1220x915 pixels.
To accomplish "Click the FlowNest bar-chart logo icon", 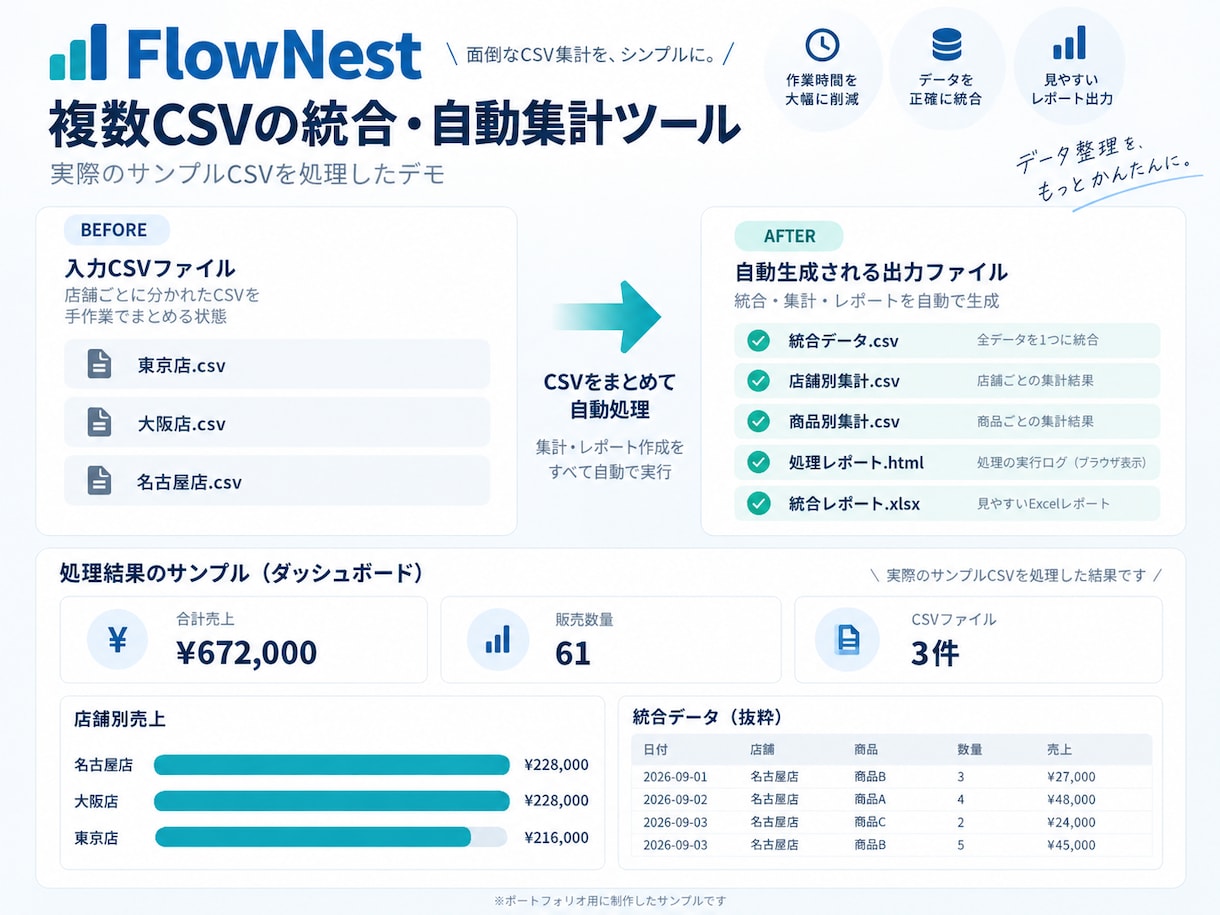I will pyautogui.click(x=78, y=52).
